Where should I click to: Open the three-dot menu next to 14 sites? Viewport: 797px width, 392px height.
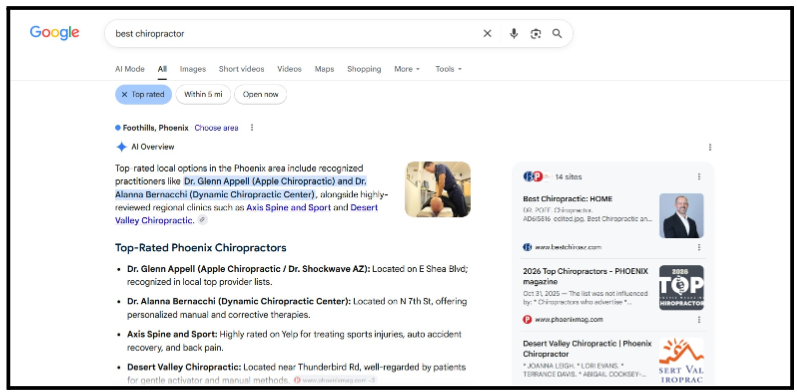(699, 177)
